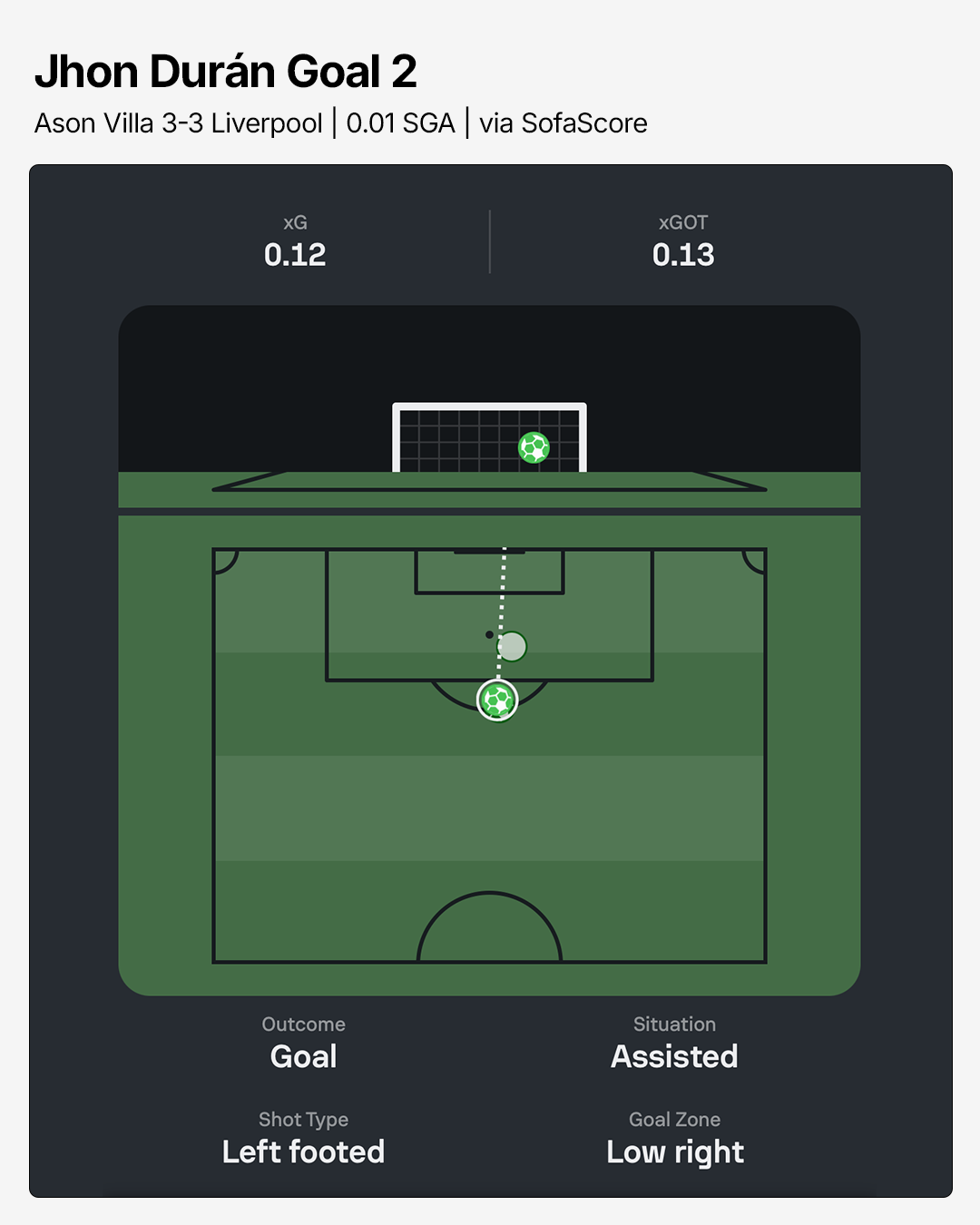The width and height of the screenshot is (980, 1225).
Task: Click the via SofaScore text in subtitle
Action: point(563,123)
